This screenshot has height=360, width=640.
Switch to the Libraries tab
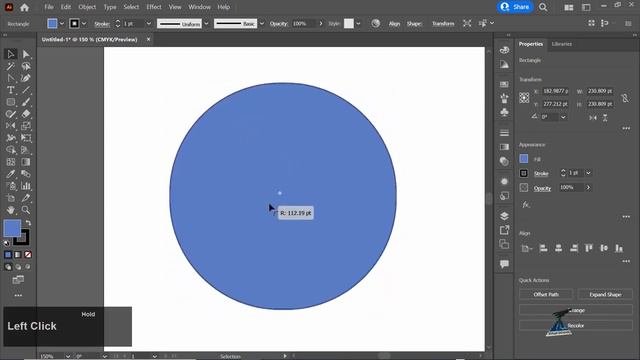tap(562, 44)
